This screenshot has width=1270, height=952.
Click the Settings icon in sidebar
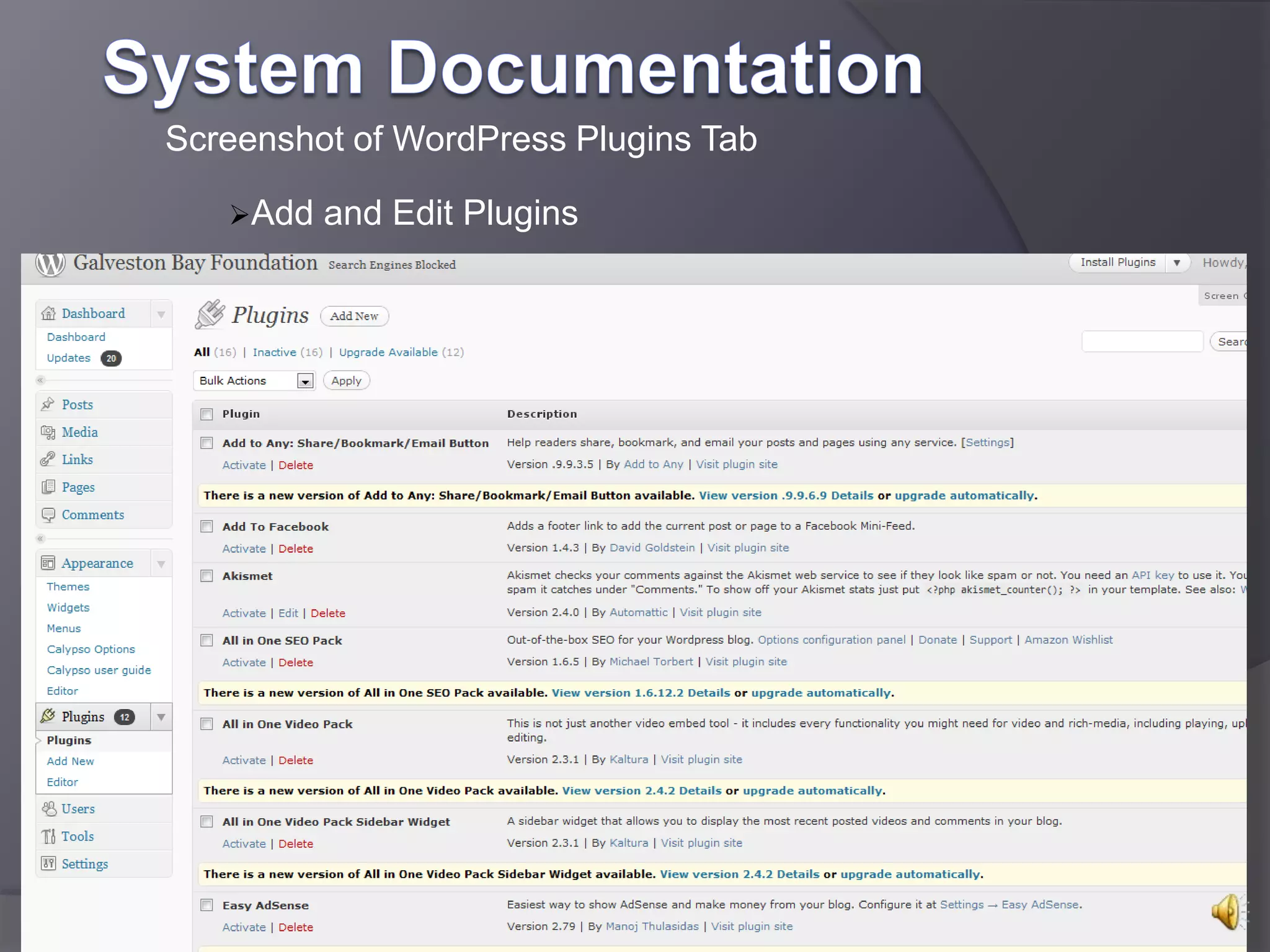(x=48, y=863)
